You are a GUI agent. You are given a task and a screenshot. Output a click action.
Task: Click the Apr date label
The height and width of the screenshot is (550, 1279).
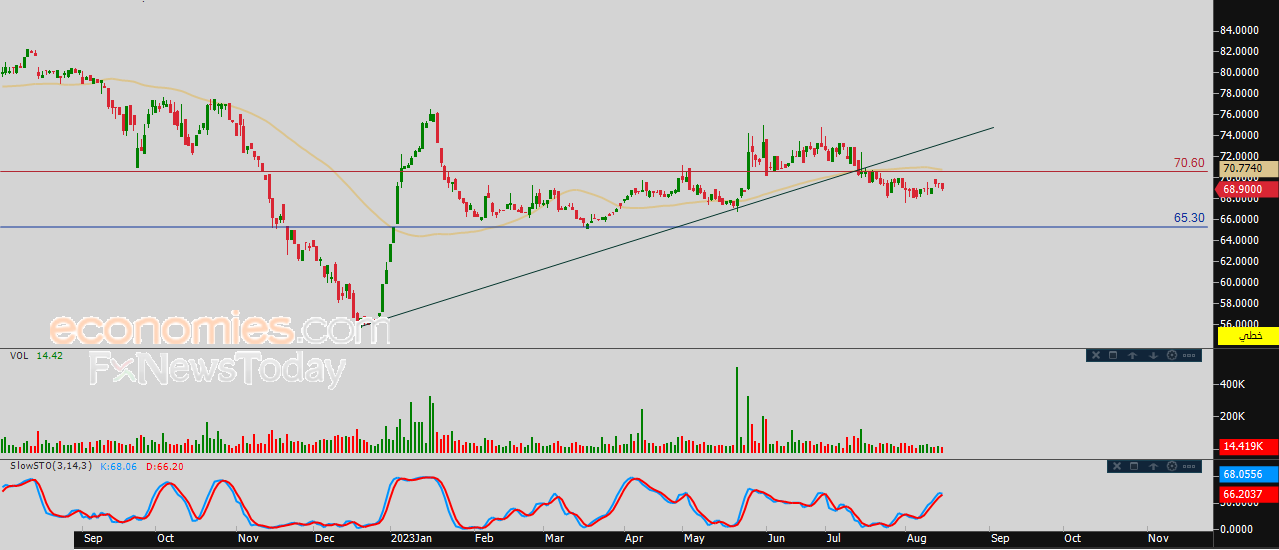point(633,538)
